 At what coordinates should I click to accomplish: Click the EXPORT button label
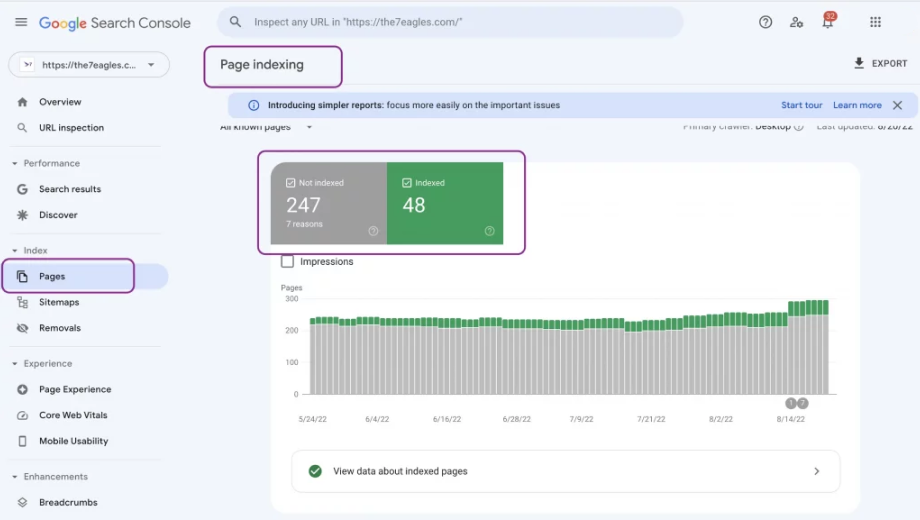(889, 63)
